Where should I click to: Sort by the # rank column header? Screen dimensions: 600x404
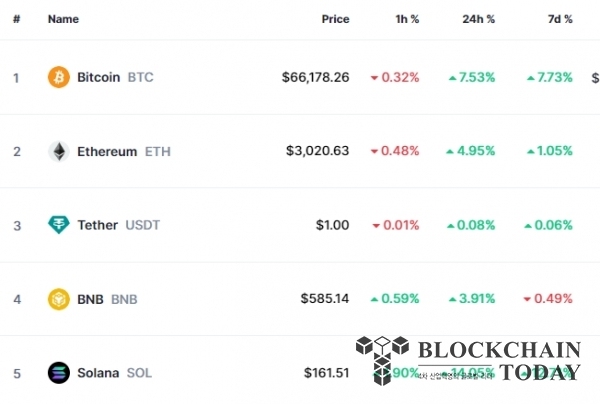pyautogui.click(x=16, y=19)
